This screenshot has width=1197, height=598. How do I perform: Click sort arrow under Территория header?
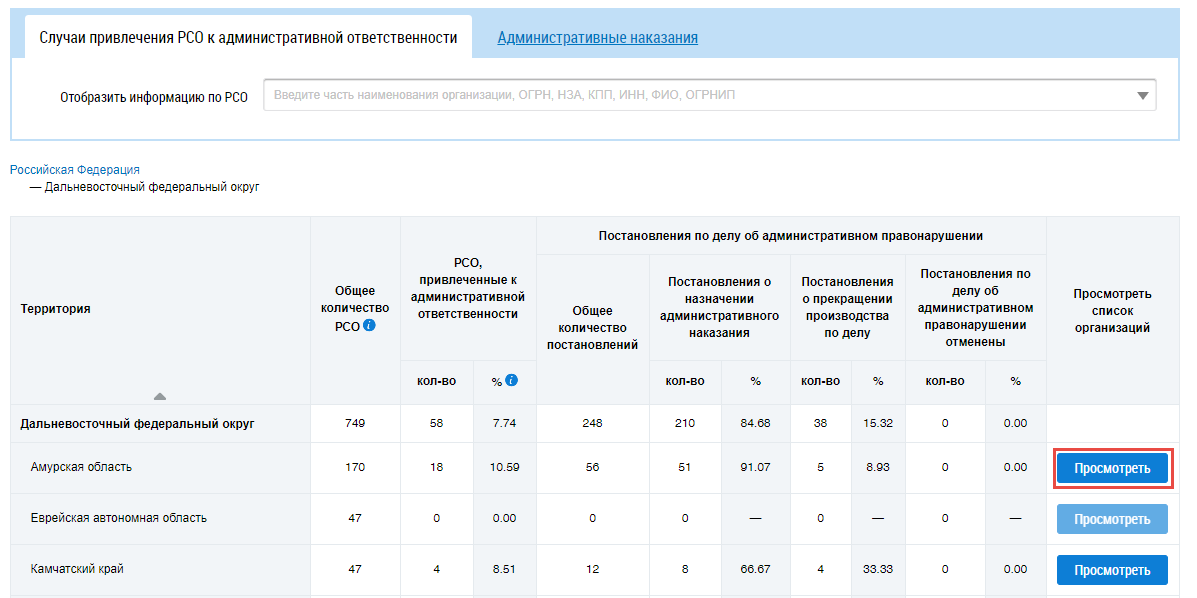[160, 396]
